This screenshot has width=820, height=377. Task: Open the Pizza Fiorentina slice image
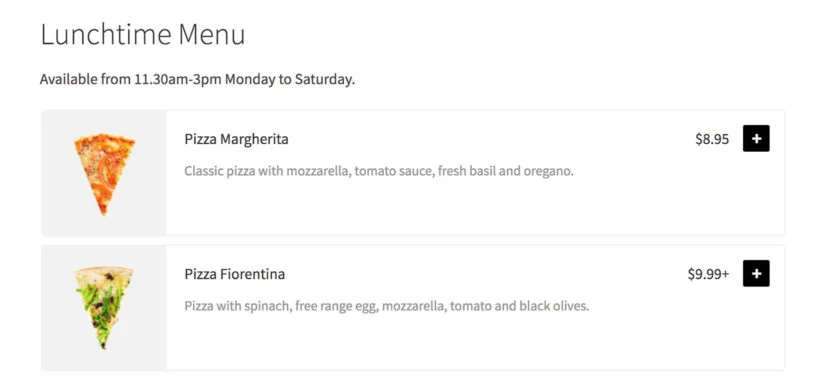(x=104, y=307)
